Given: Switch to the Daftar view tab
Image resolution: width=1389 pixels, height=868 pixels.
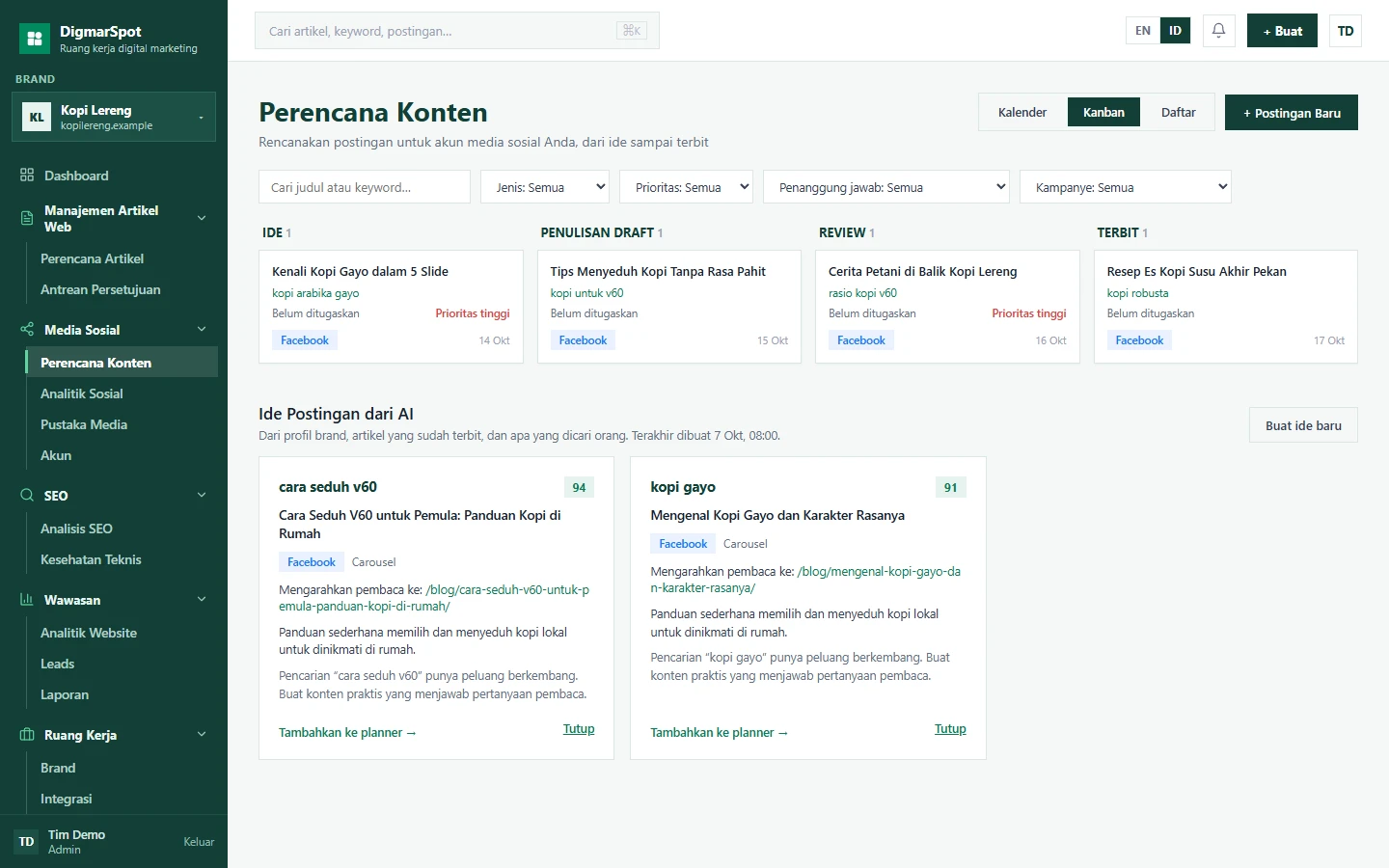Looking at the screenshot, I should pos(1178,112).
